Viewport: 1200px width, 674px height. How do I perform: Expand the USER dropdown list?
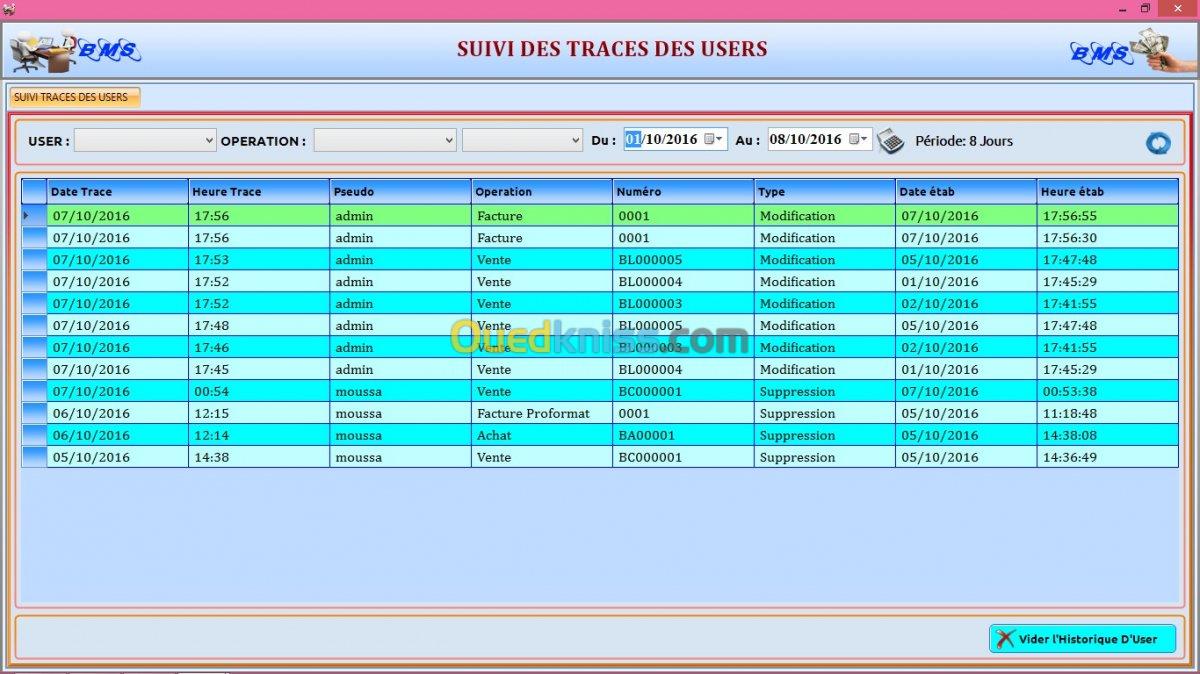click(208, 141)
